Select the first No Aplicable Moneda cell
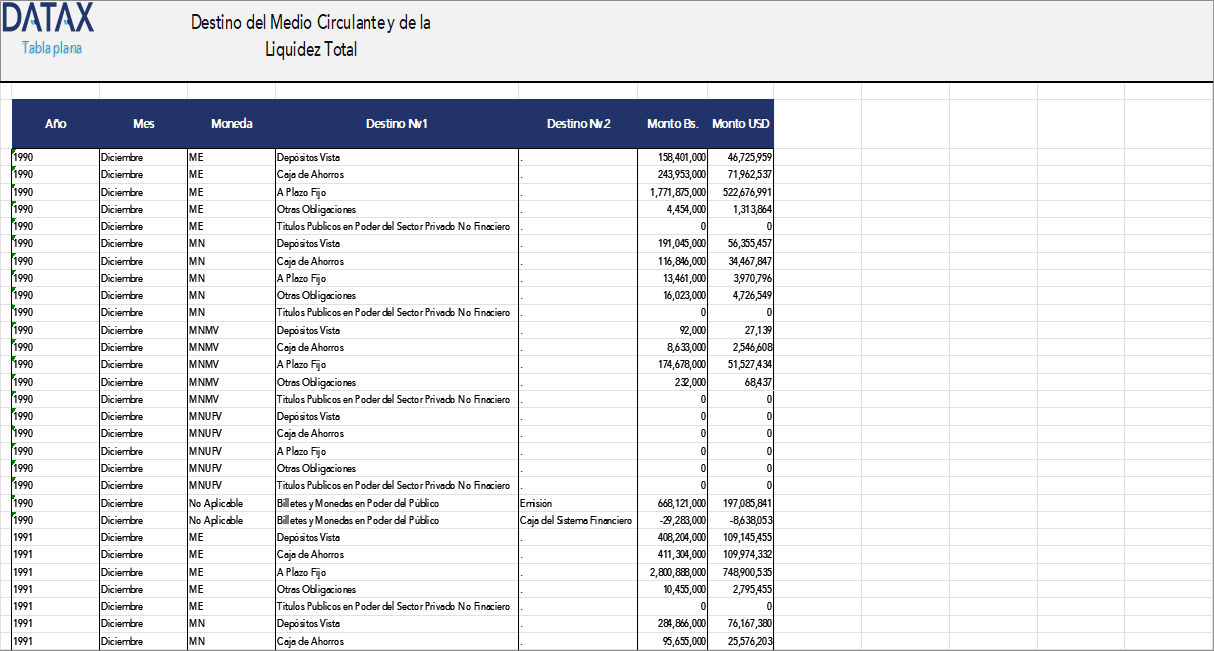This screenshot has height=651, width=1214. click(x=235, y=503)
